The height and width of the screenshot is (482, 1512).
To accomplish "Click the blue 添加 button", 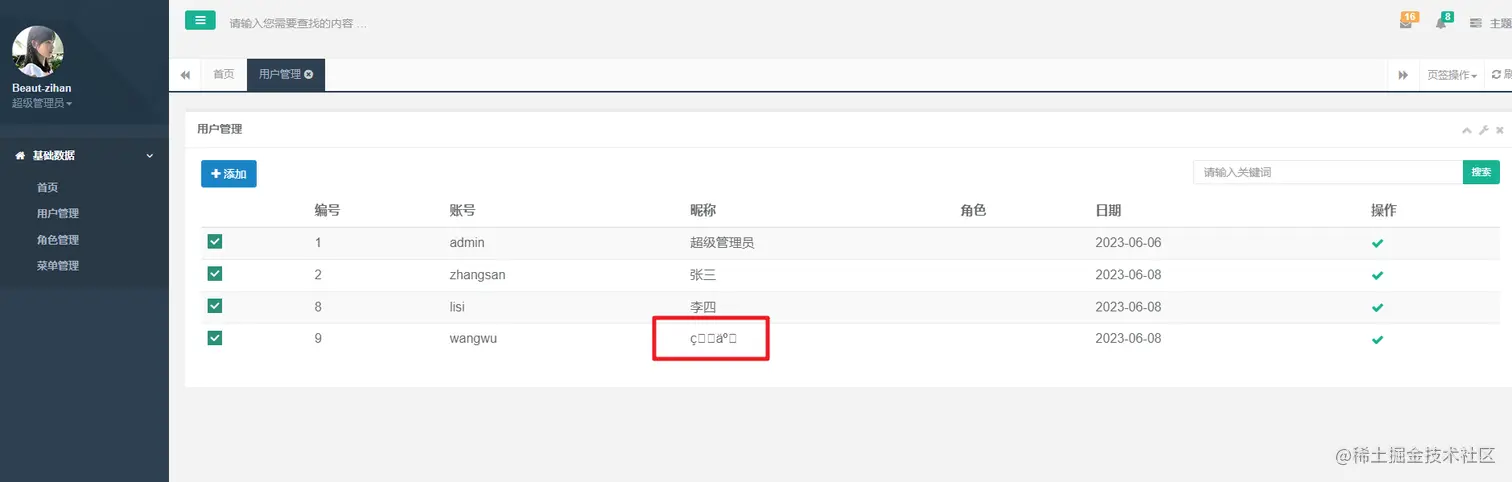I will (229, 174).
